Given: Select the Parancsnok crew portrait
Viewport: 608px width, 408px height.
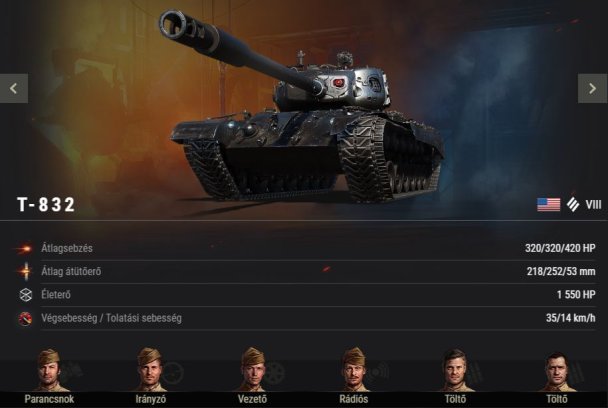Looking at the screenshot, I should [x=49, y=370].
